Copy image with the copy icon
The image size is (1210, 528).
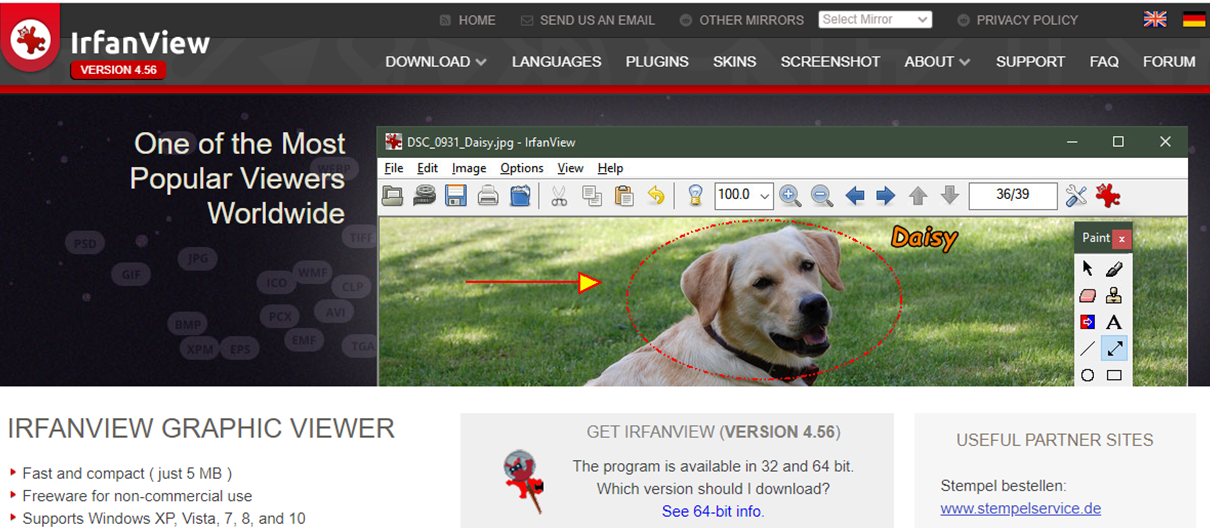(592, 195)
